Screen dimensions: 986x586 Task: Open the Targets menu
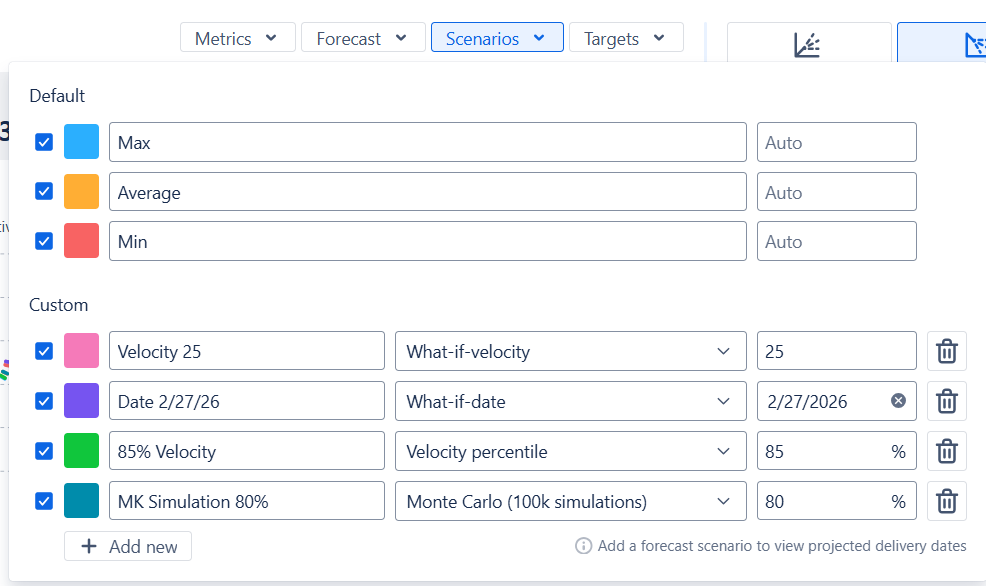coord(626,37)
